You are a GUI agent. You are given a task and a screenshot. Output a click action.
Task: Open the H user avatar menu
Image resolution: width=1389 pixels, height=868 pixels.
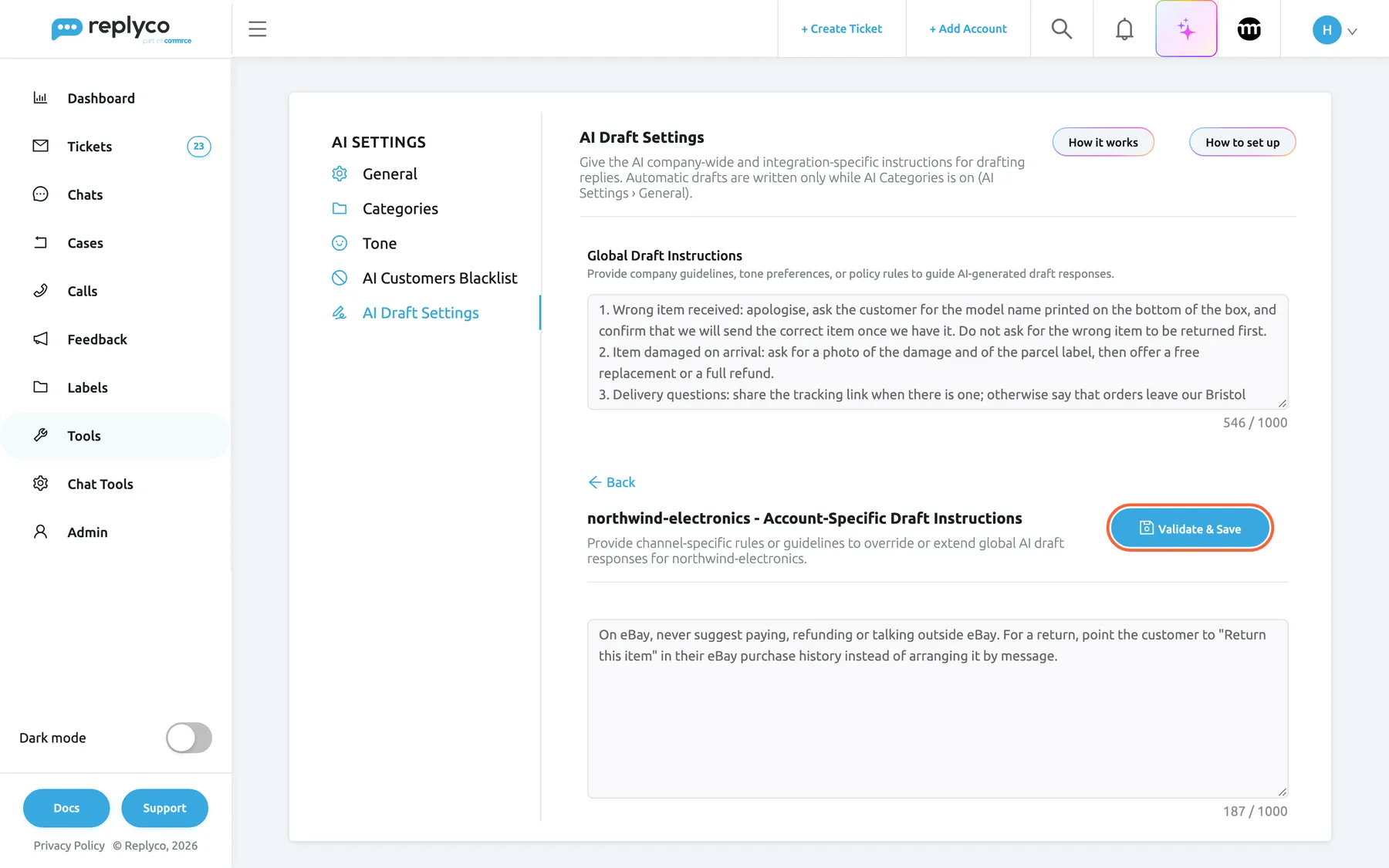click(x=1326, y=30)
